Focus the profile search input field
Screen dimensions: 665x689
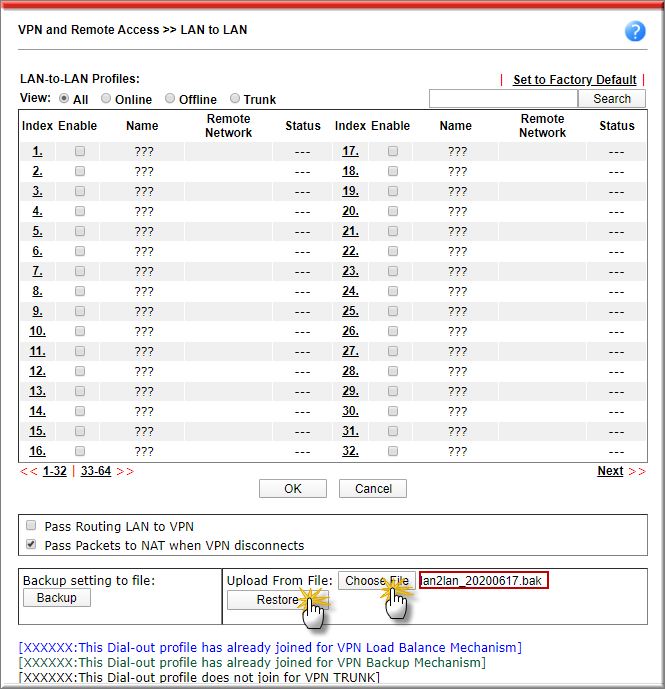coord(503,98)
